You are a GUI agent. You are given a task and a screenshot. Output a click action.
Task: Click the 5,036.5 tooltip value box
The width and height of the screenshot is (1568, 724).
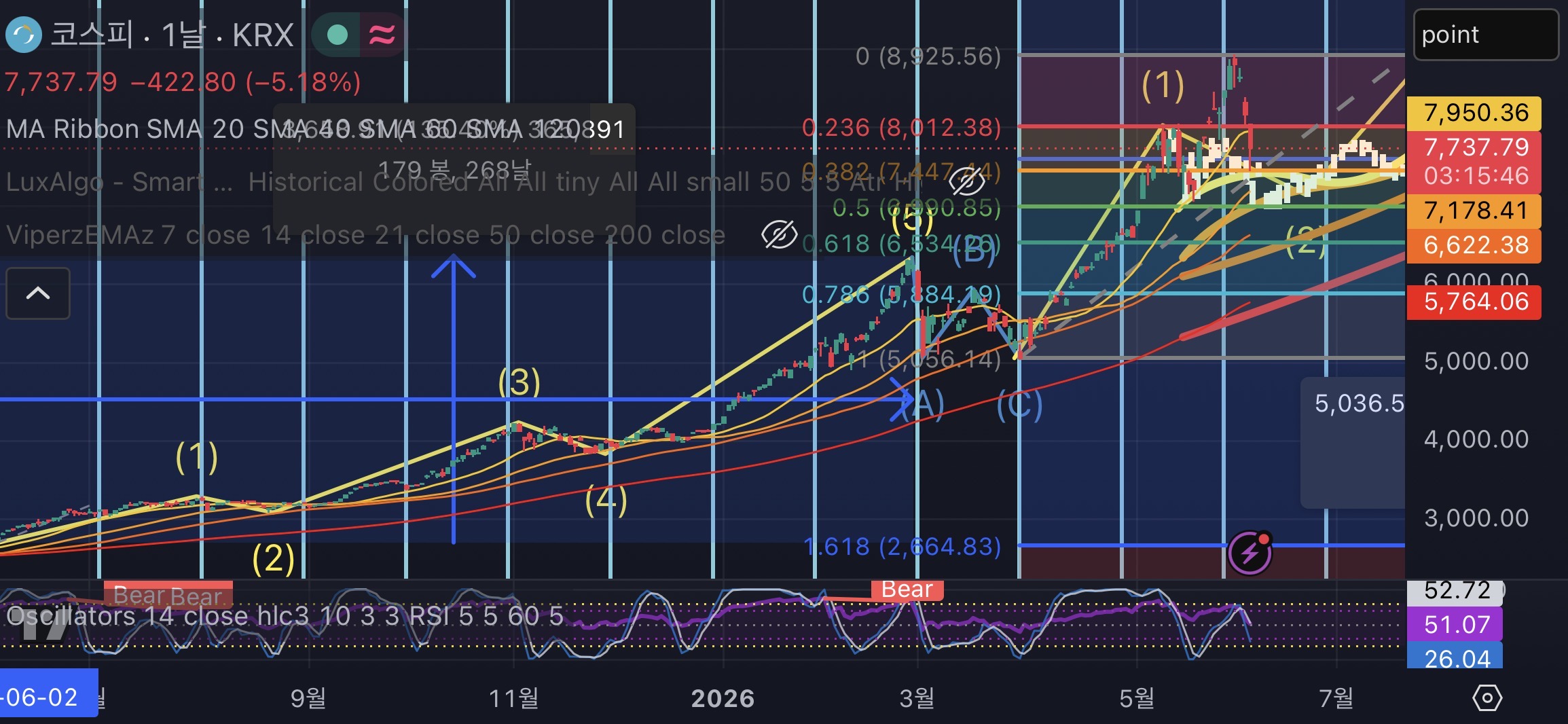(1353, 441)
